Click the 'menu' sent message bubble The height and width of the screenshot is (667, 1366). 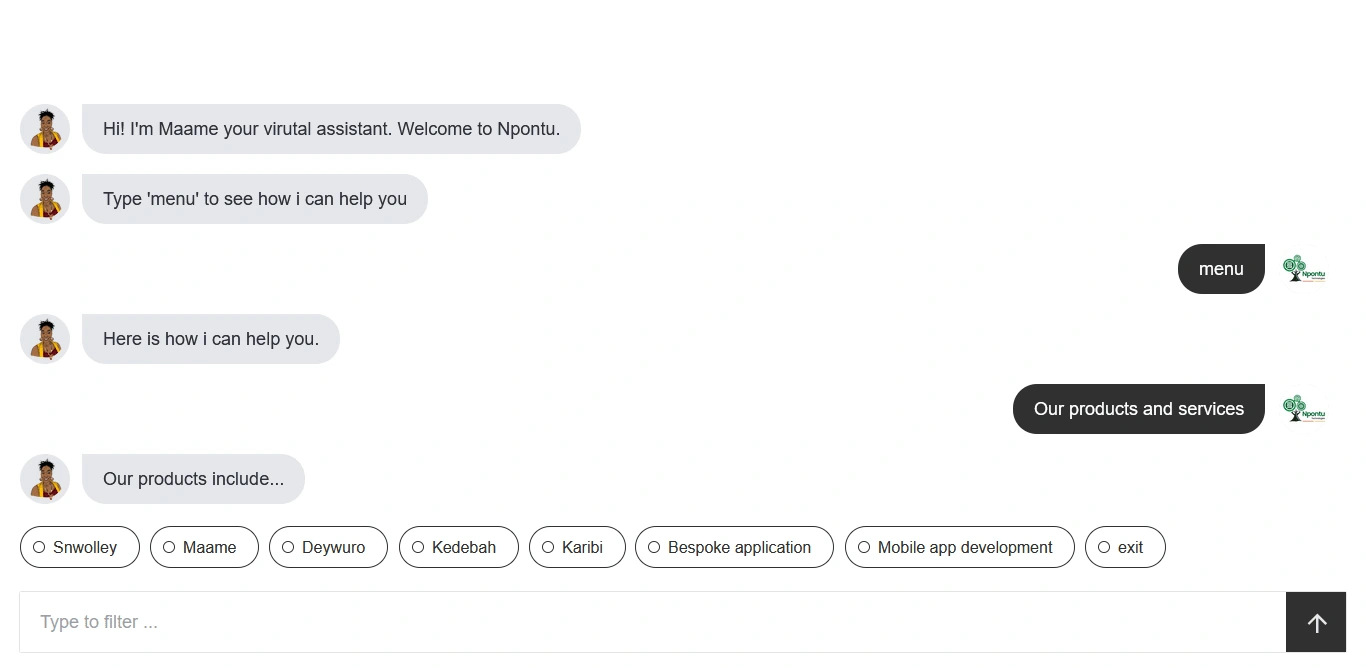click(x=1221, y=269)
